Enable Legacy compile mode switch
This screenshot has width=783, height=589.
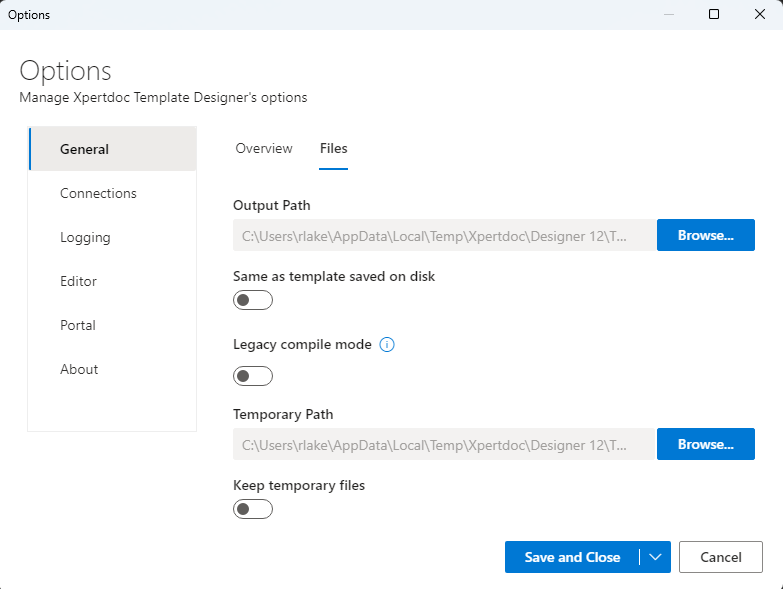(253, 376)
